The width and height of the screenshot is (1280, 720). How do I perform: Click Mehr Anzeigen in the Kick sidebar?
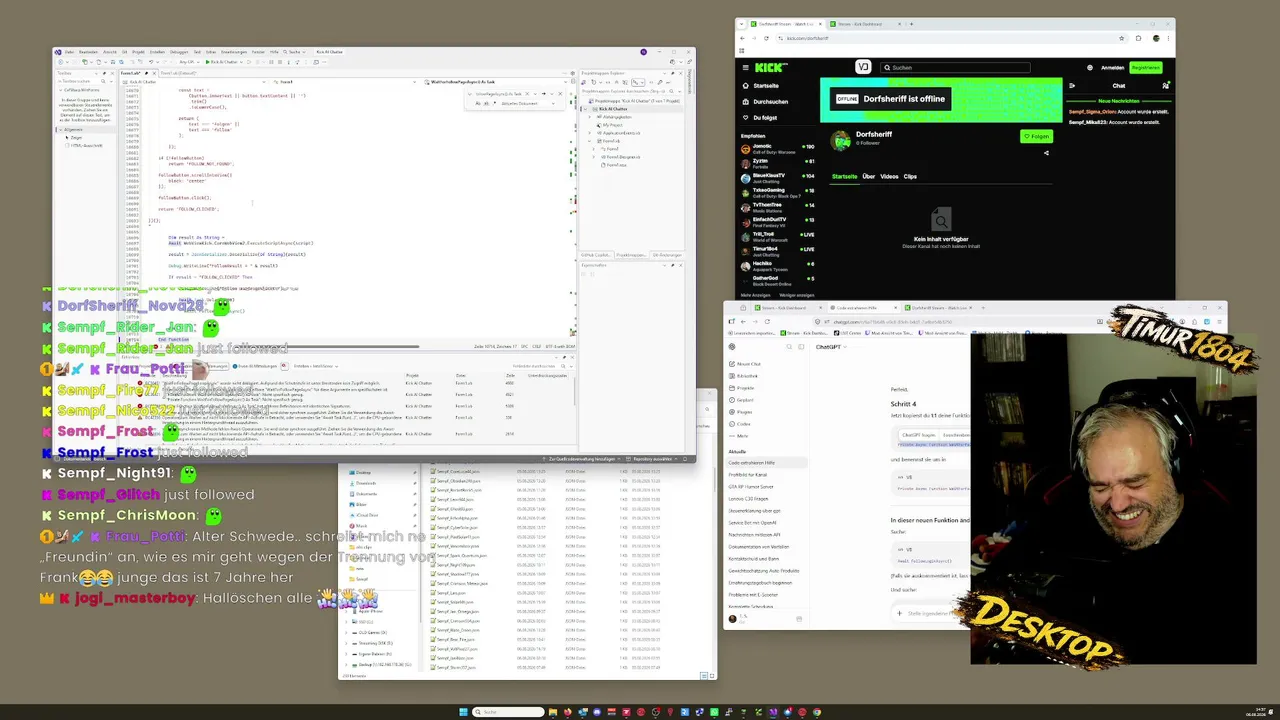[757, 295]
